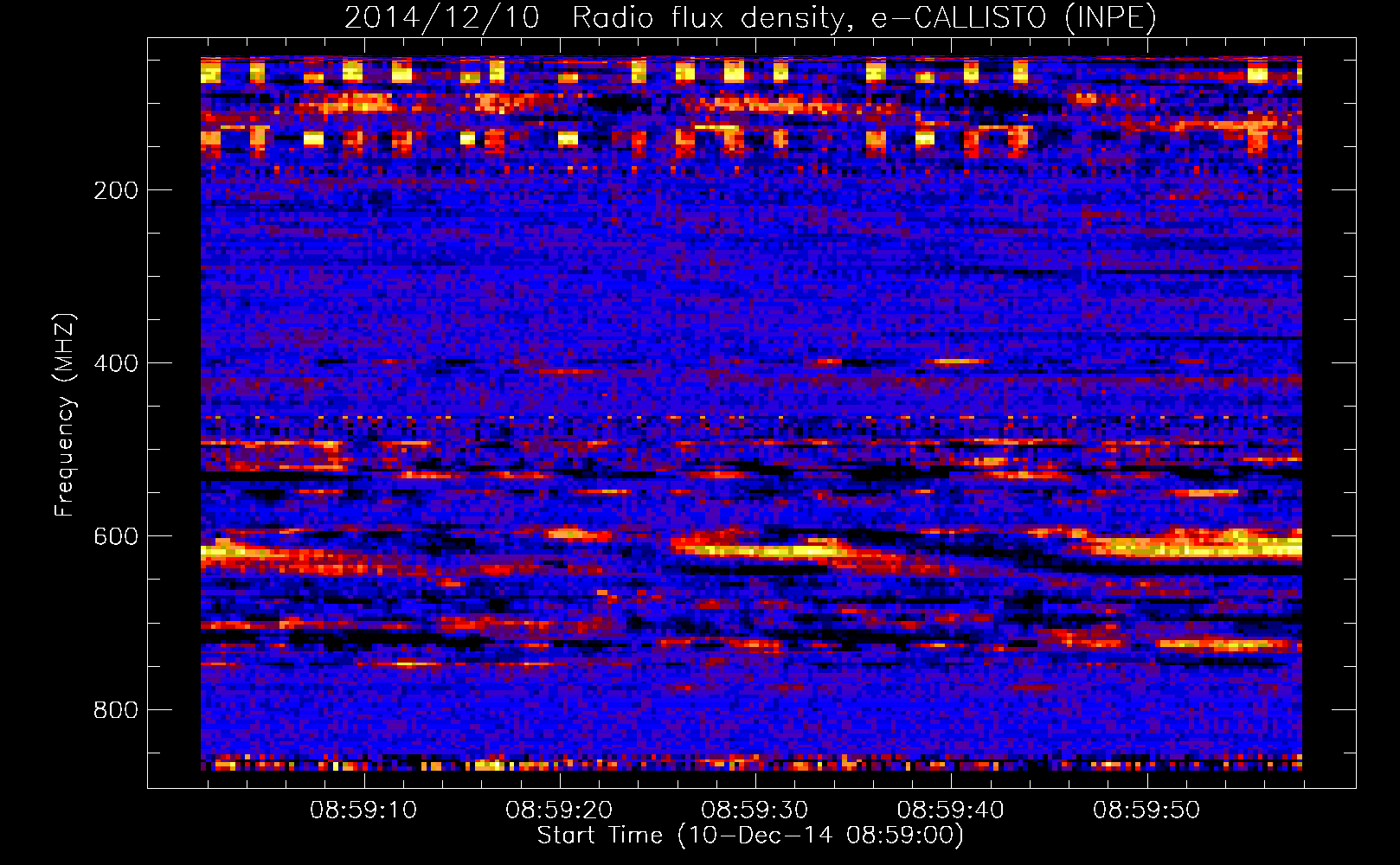Click the 200 frequency tick label
Image resolution: width=1400 pixels, height=865 pixels.
pyautogui.click(x=116, y=190)
